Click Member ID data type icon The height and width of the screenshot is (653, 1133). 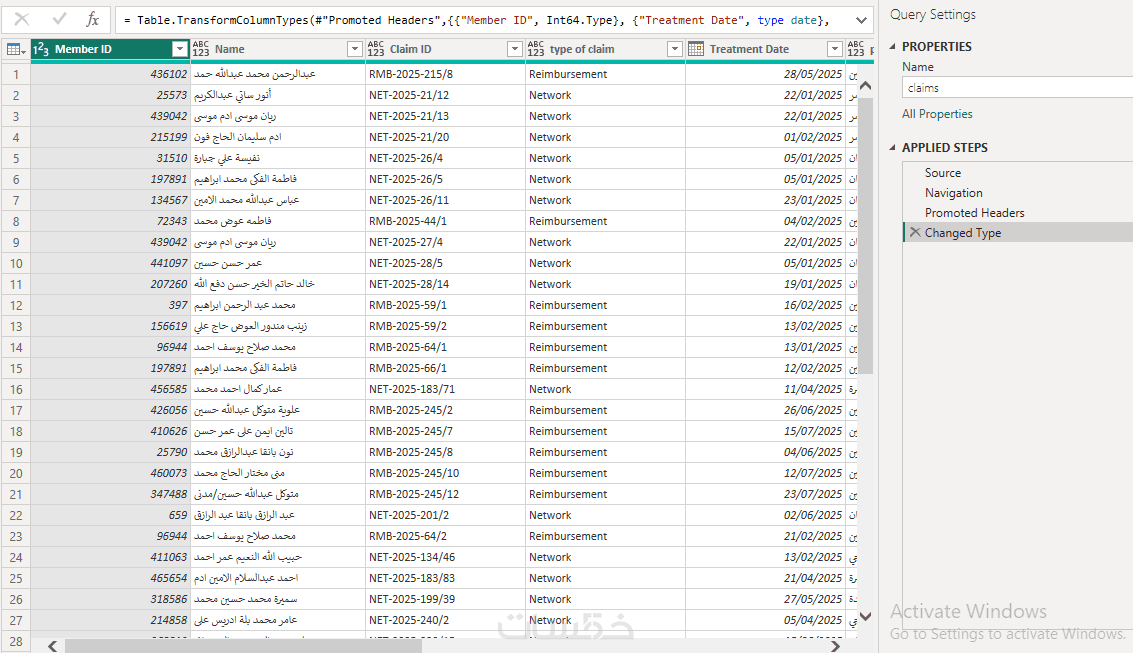pos(41,49)
